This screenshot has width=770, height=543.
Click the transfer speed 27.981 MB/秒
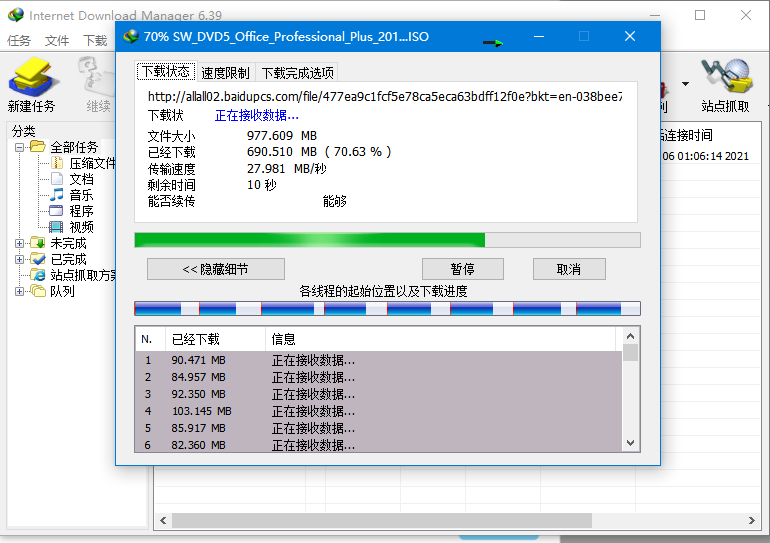coord(287,169)
